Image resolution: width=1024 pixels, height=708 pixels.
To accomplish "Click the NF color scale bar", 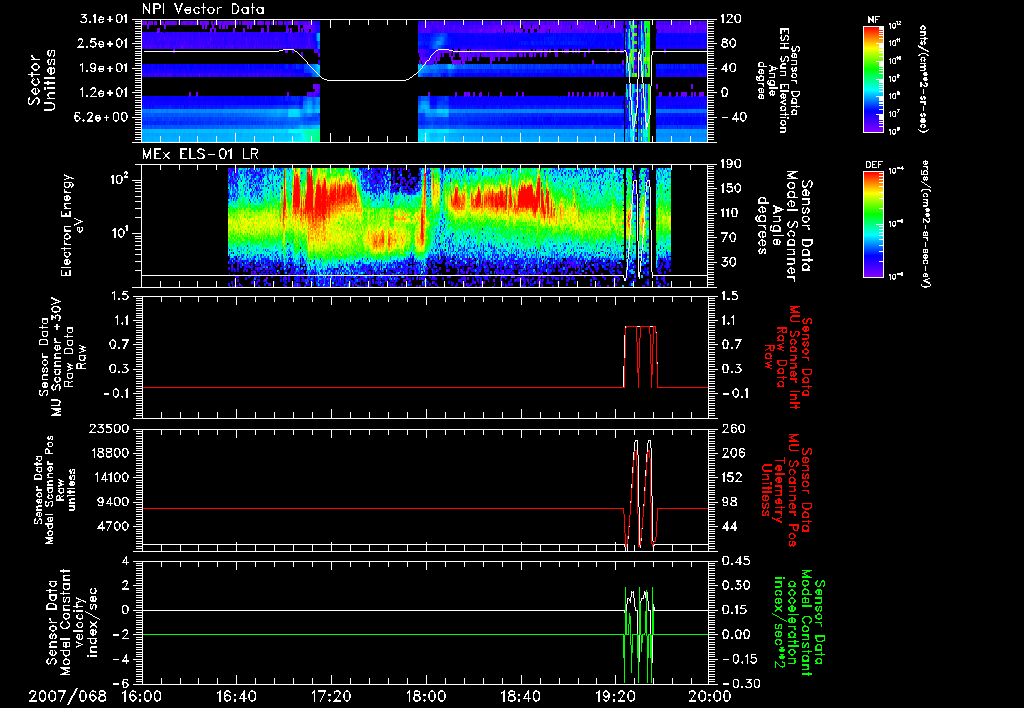I will tap(874, 78).
